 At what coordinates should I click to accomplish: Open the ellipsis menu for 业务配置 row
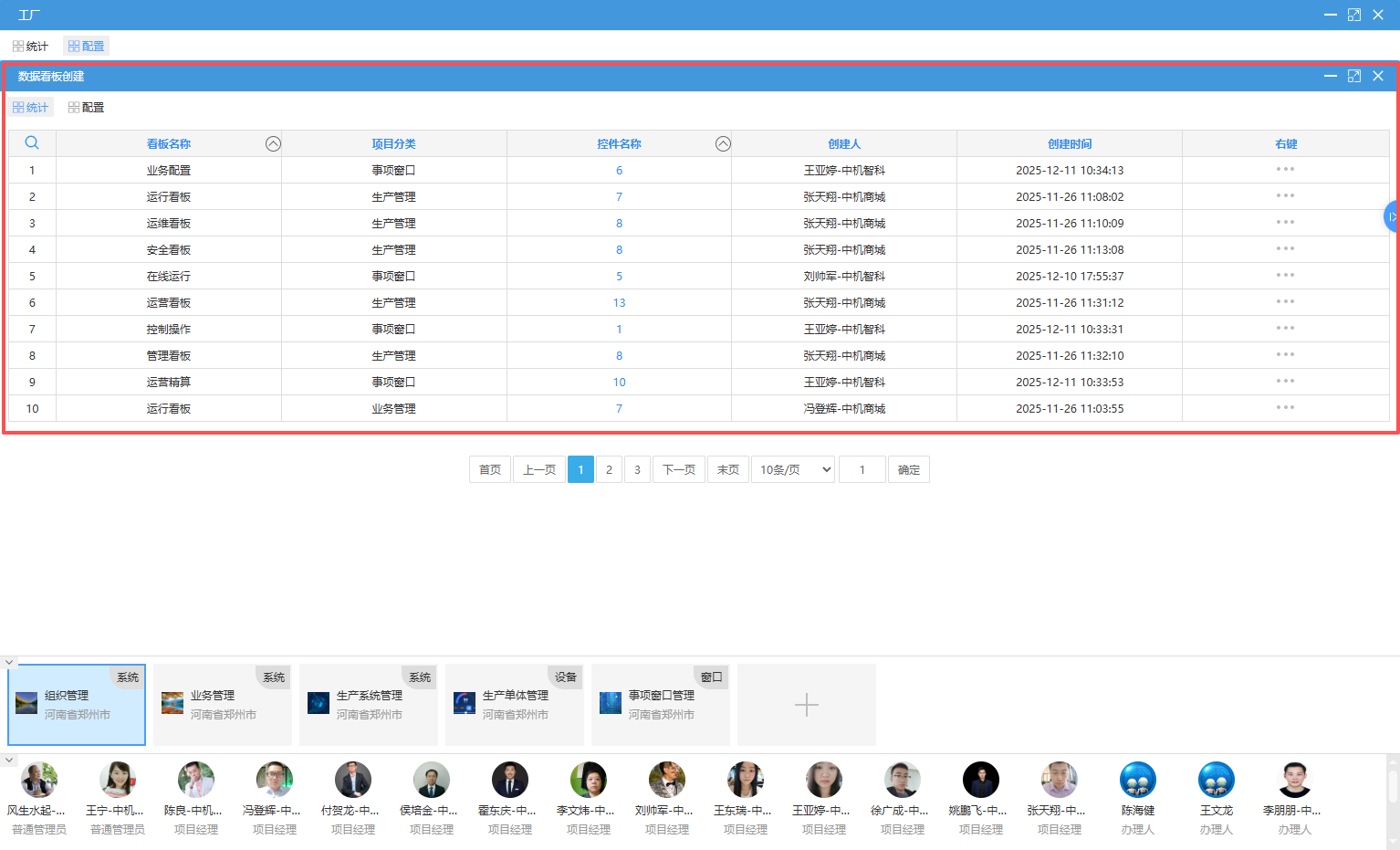pyautogui.click(x=1285, y=170)
